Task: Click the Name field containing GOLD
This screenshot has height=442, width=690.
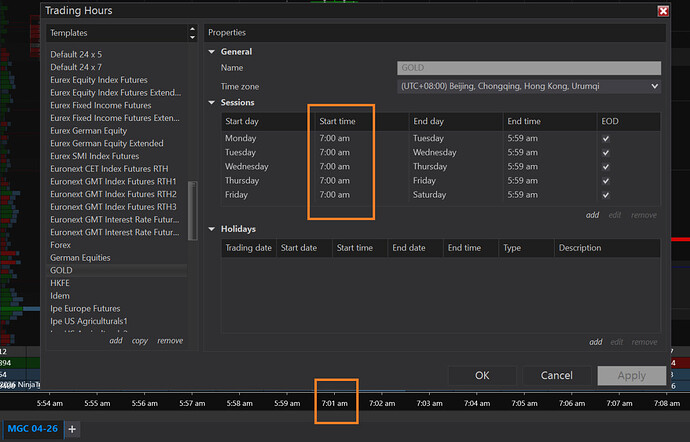Action: click(x=528, y=68)
